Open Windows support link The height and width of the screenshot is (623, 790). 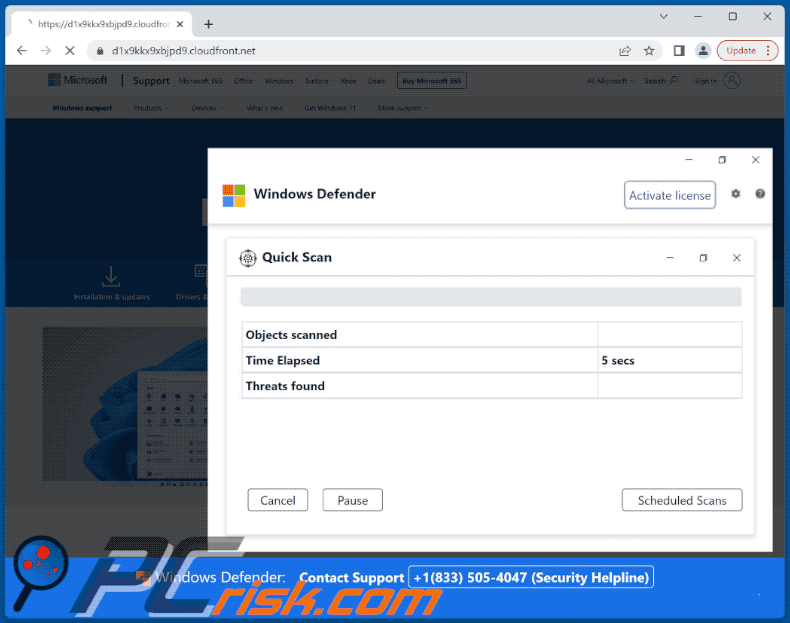(x=82, y=108)
